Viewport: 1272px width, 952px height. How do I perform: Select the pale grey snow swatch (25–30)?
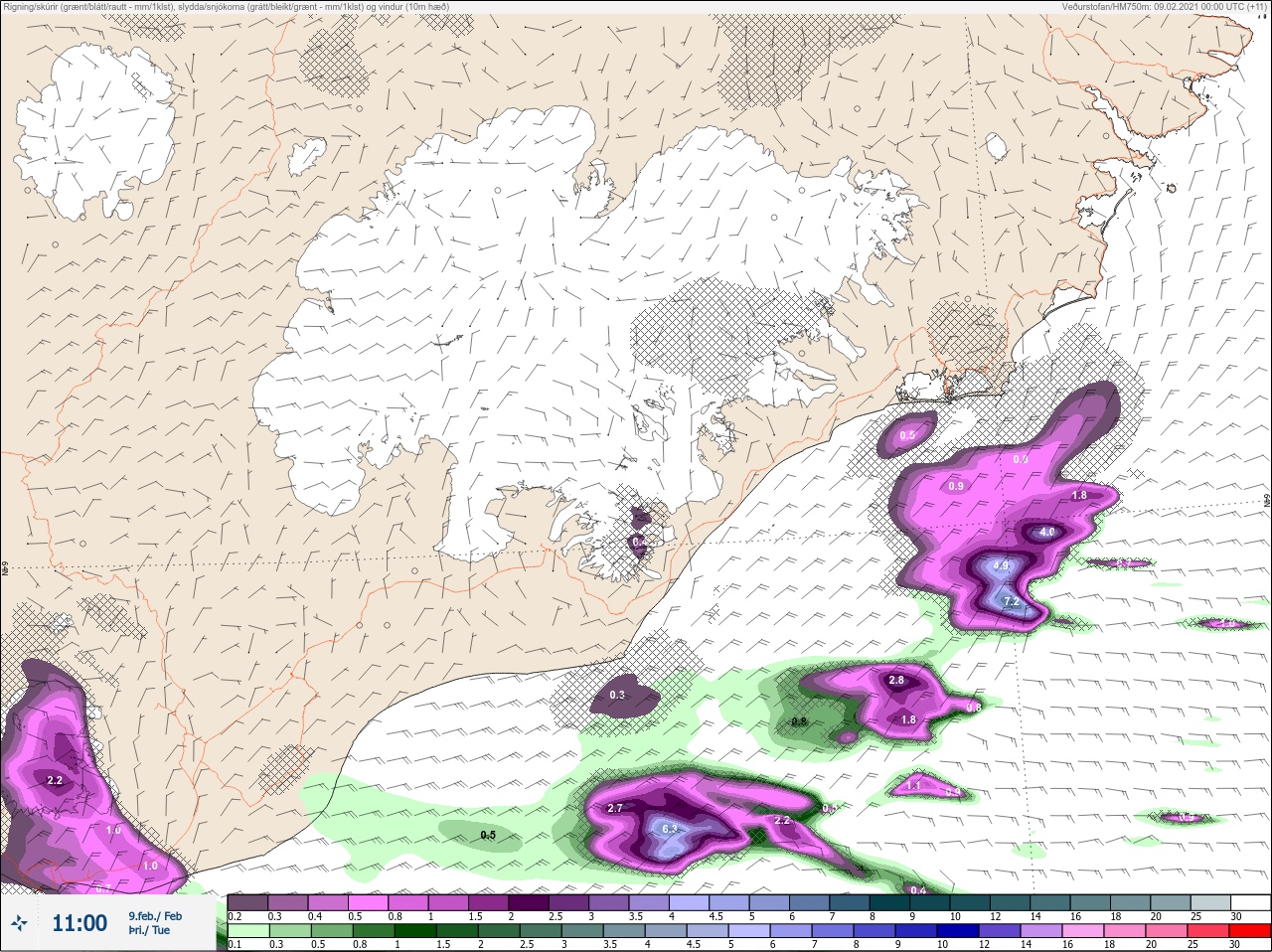(x=1210, y=902)
